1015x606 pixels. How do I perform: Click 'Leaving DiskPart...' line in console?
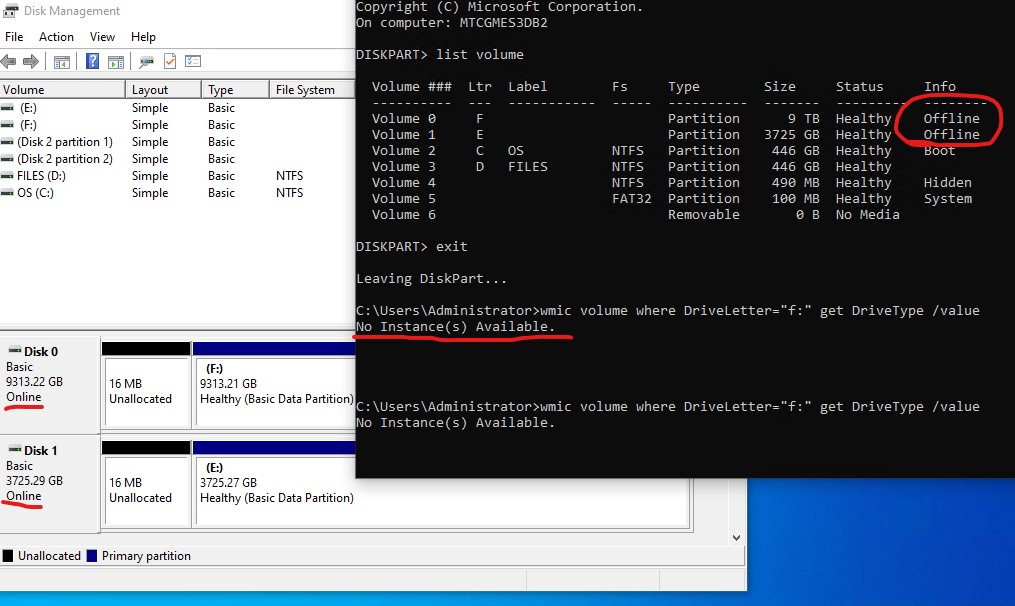431,278
